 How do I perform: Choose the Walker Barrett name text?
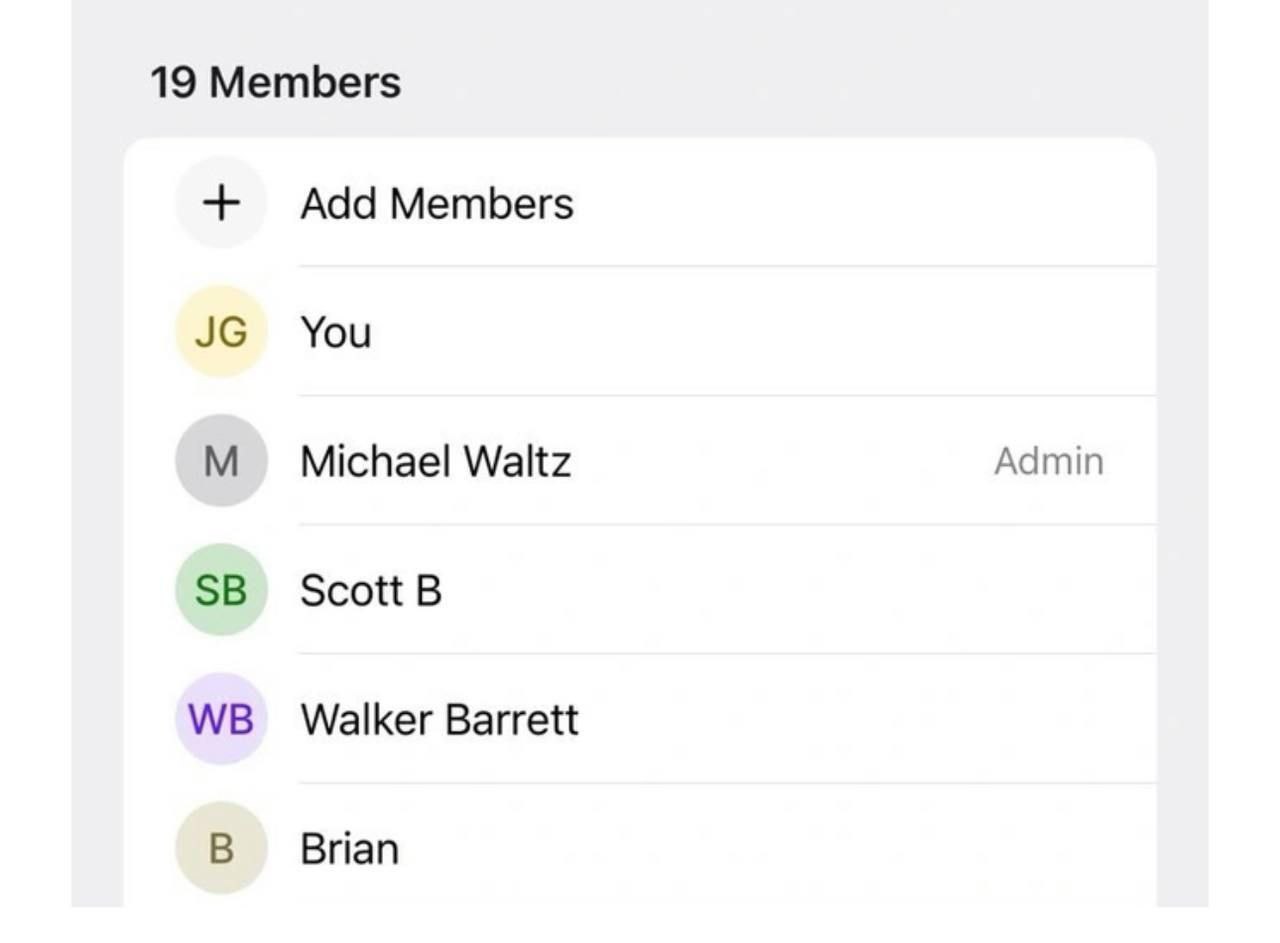point(440,720)
